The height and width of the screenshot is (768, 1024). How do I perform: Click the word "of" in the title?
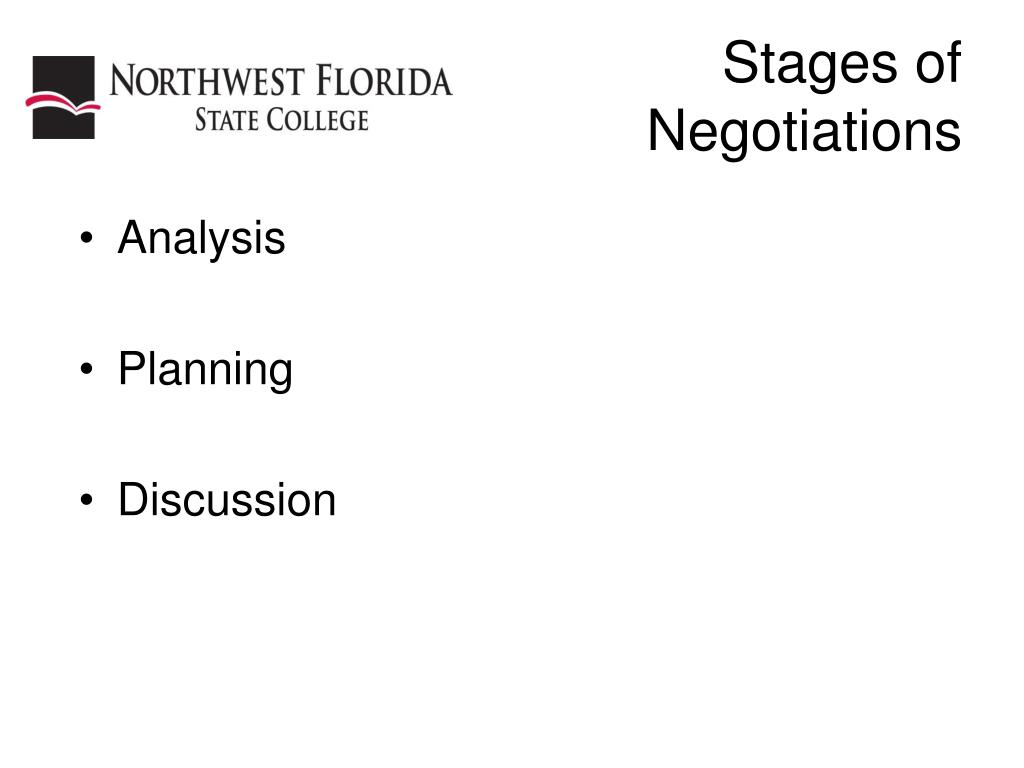point(938,64)
